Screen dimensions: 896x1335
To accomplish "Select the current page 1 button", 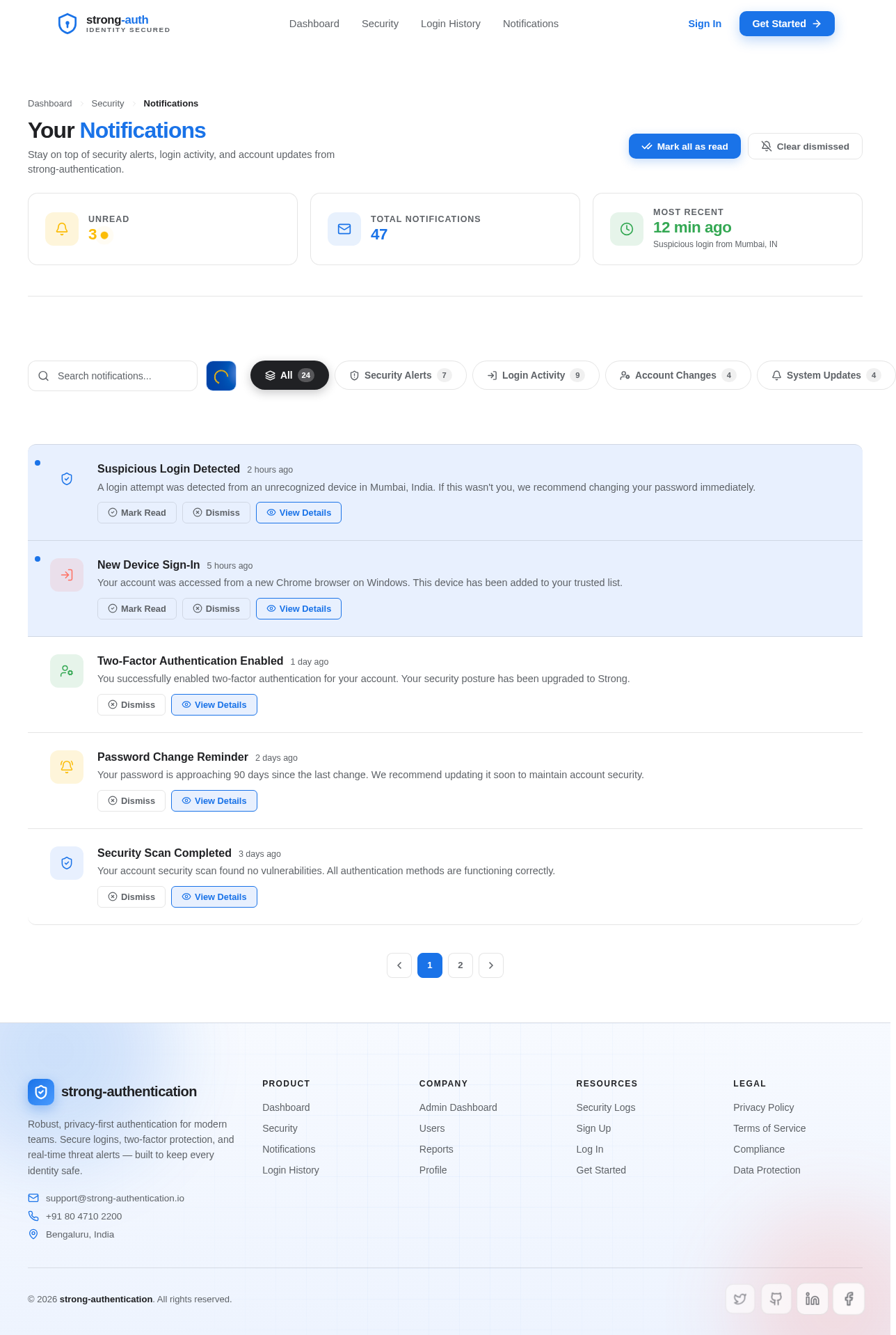I will pos(430,965).
